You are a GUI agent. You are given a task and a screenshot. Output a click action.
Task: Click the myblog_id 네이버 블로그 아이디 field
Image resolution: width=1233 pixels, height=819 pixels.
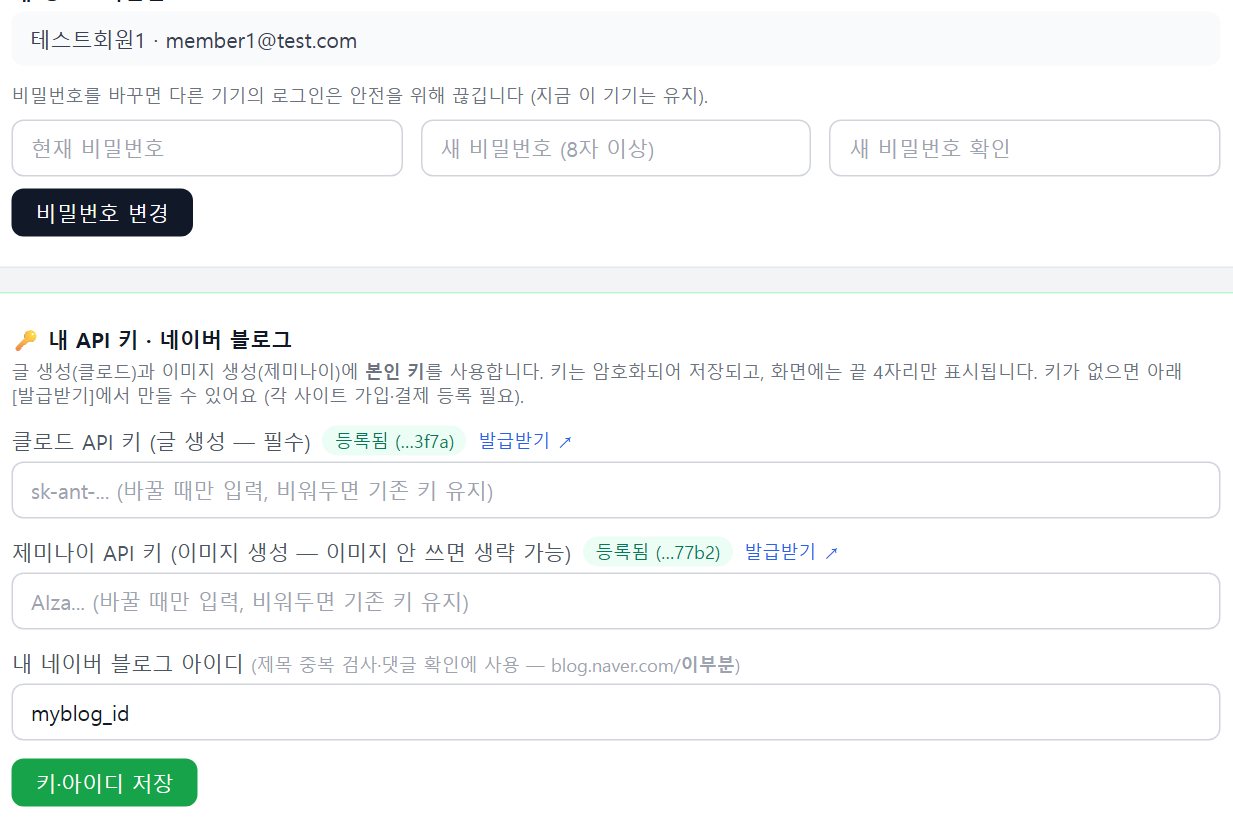pos(616,712)
